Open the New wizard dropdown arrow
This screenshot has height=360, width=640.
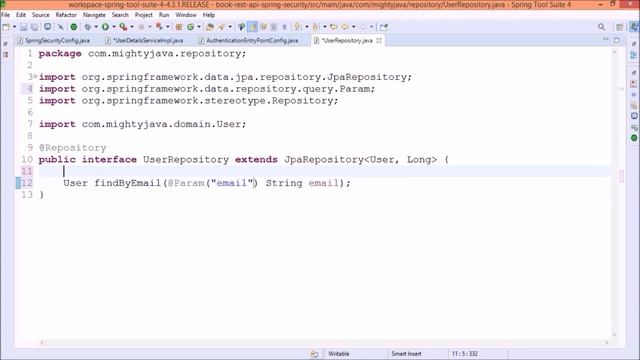click(14, 27)
